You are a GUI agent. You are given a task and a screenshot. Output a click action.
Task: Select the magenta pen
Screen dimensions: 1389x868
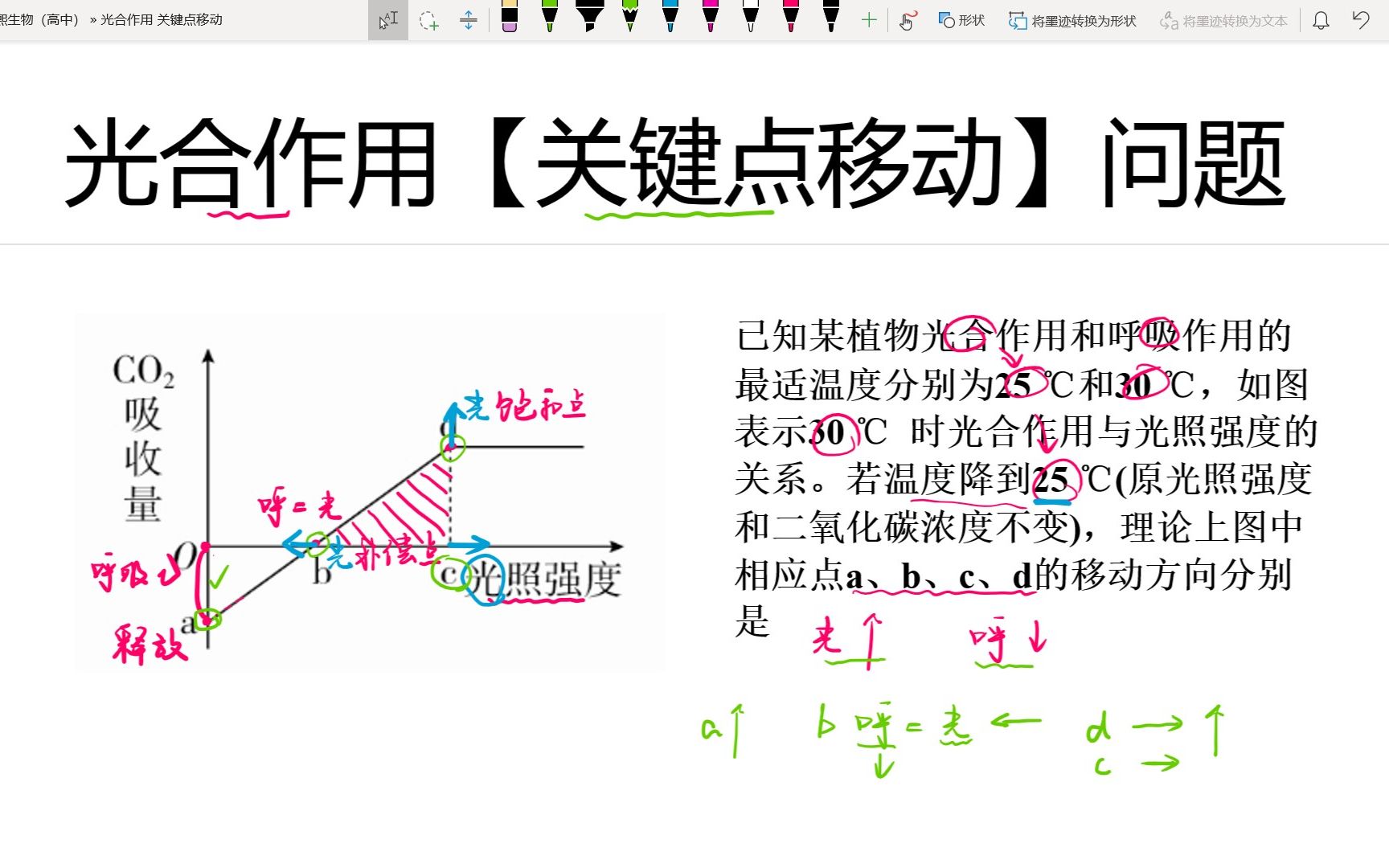pyautogui.click(x=711, y=16)
